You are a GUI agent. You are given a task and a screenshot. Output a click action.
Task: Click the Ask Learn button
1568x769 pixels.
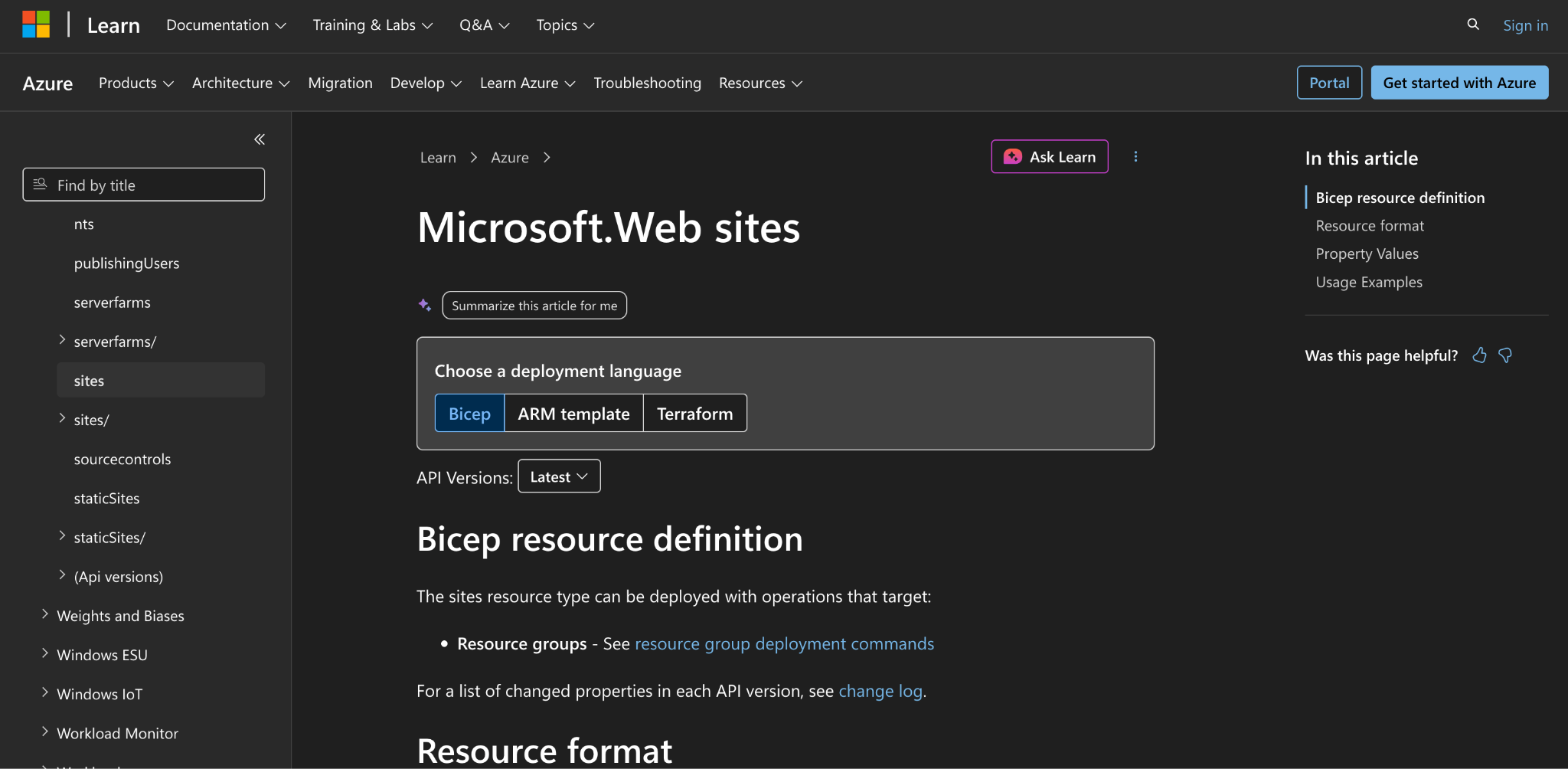(x=1050, y=156)
